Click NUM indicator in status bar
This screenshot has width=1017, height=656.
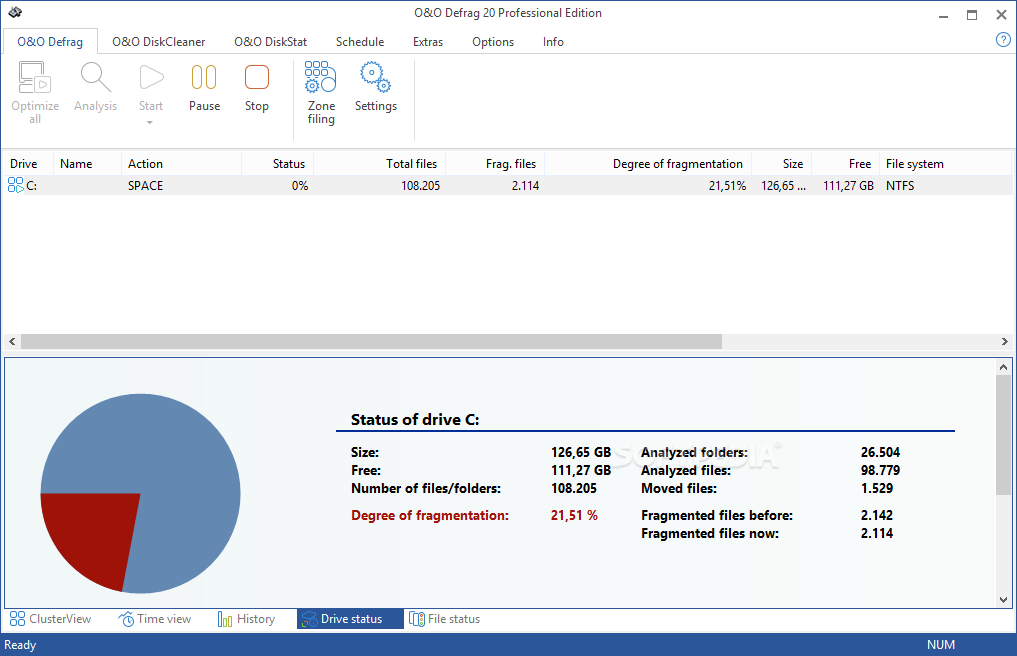tap(940, 645)
